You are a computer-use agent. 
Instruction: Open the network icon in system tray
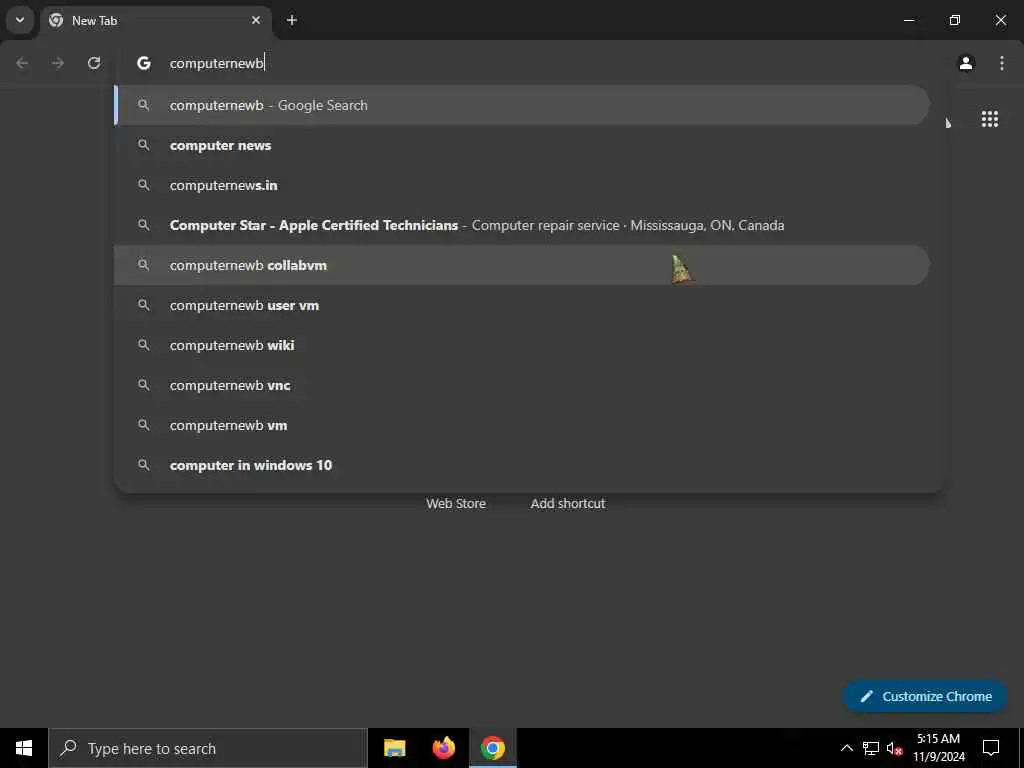click(x=871, y=748)
